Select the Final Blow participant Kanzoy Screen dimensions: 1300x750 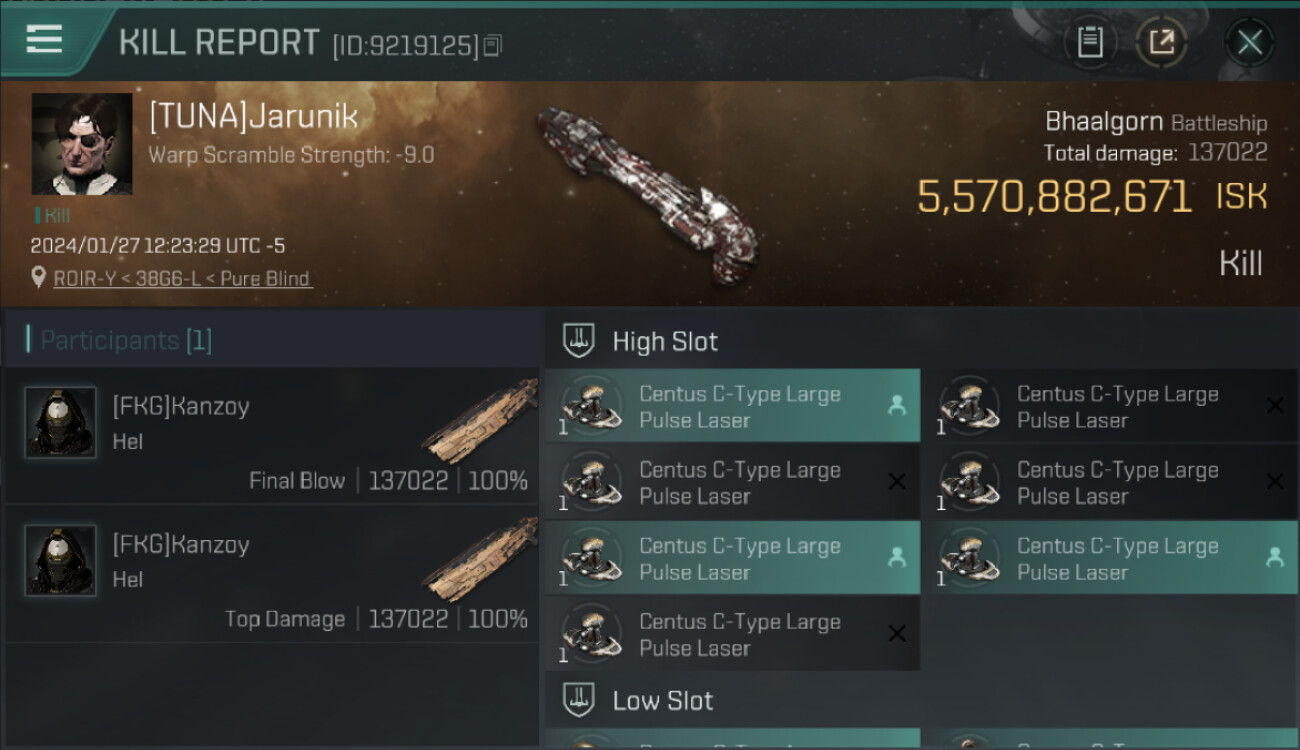272,436
